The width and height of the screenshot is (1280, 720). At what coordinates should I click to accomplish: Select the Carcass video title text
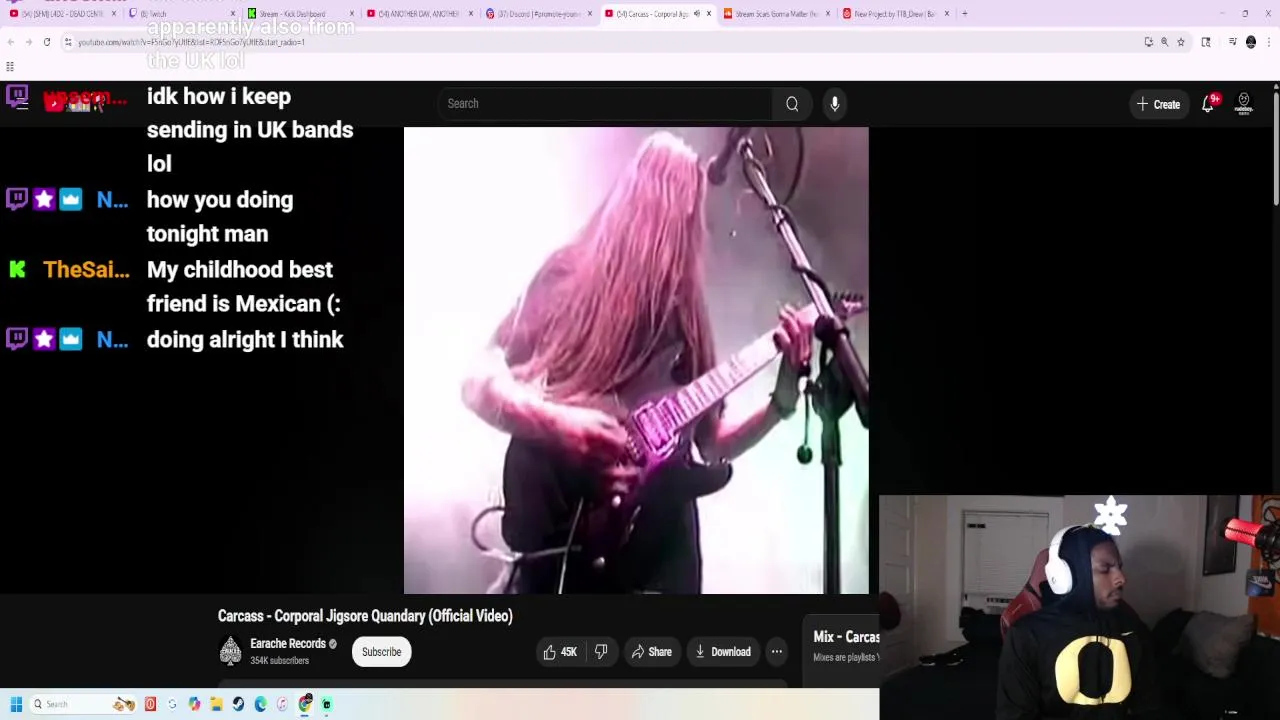coord(365,616)
